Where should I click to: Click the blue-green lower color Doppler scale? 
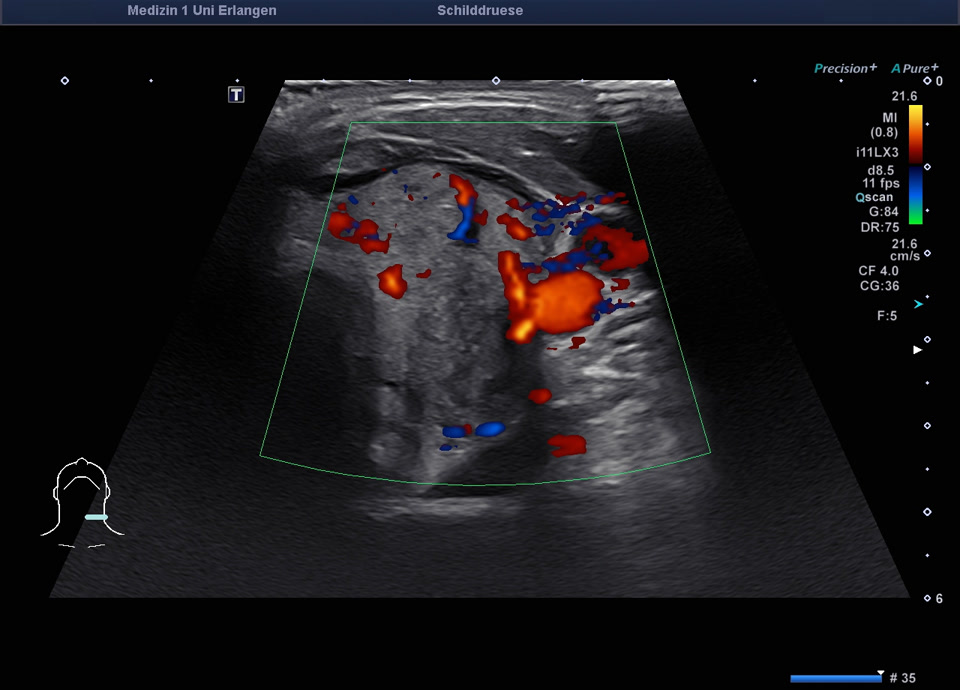coord(915,196)
